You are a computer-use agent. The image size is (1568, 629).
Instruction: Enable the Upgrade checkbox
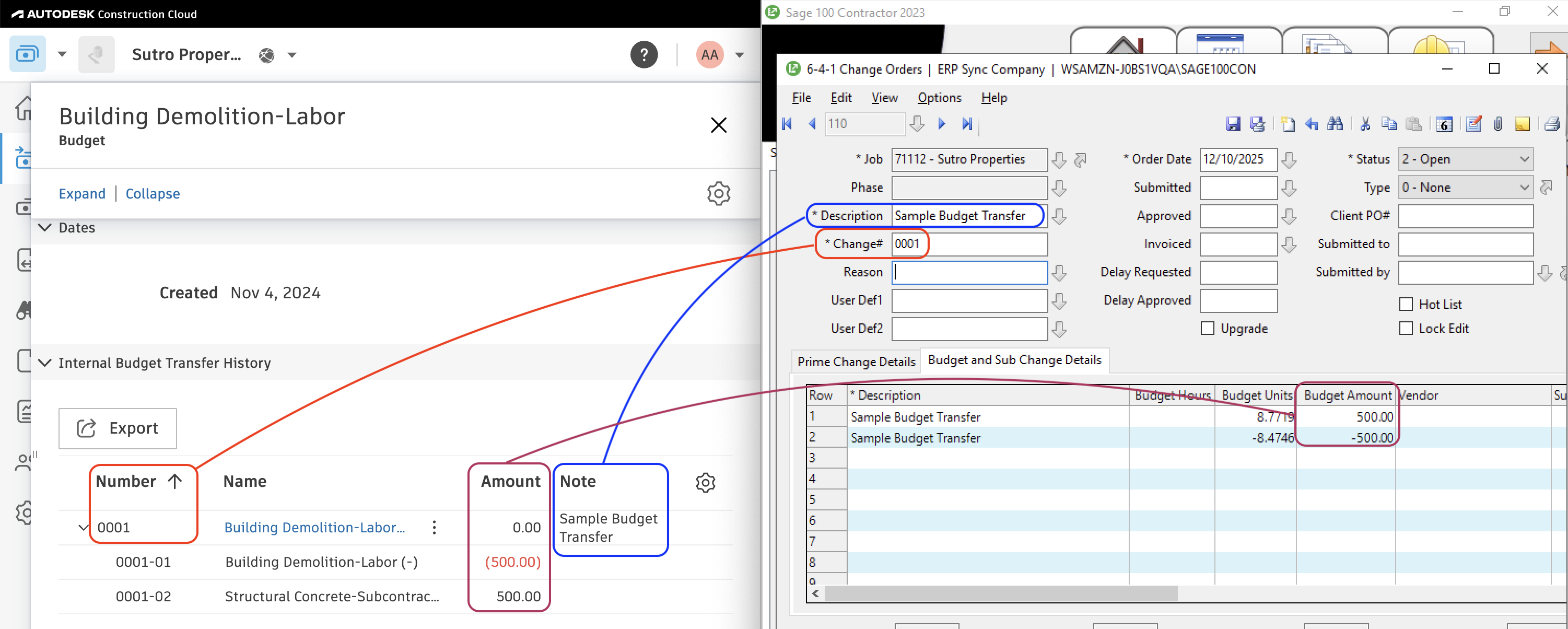pos(1208,328)
